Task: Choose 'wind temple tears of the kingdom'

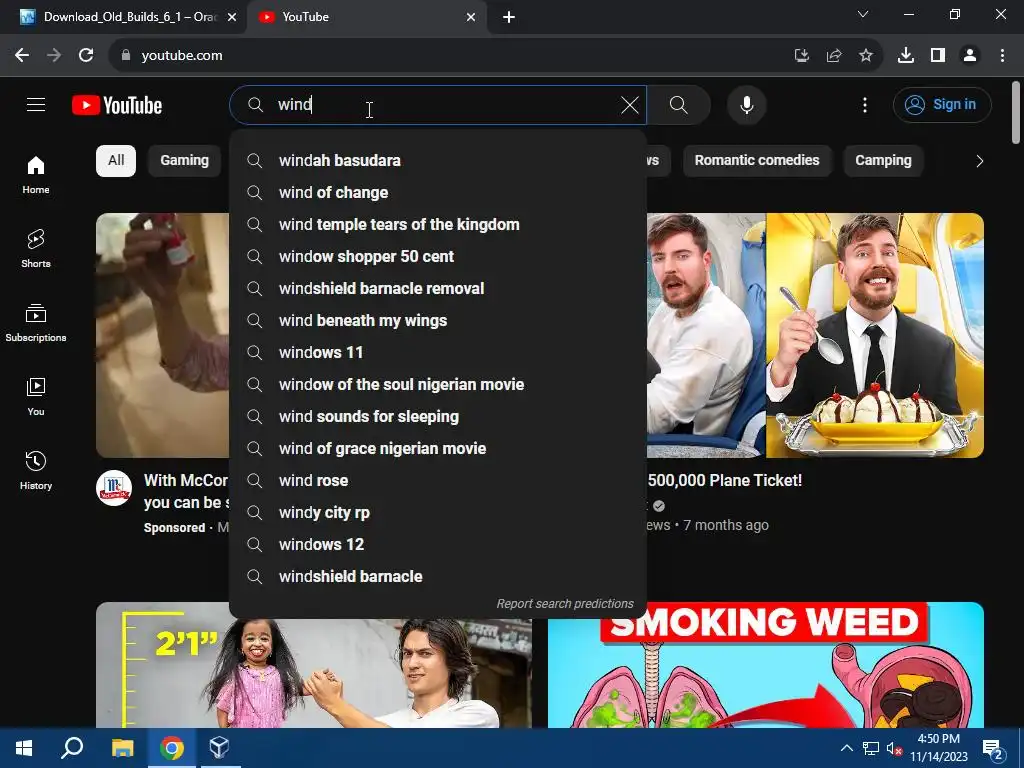Action: point(438,225)
